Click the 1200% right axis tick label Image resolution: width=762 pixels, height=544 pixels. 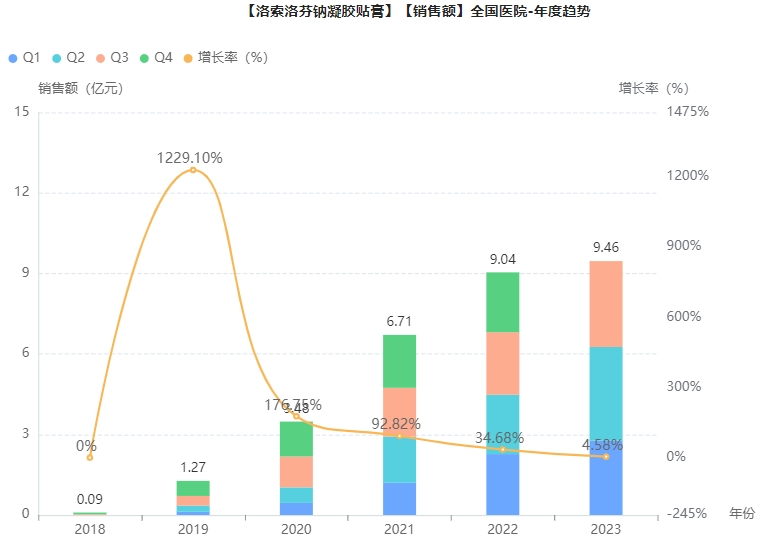point(688,175)
